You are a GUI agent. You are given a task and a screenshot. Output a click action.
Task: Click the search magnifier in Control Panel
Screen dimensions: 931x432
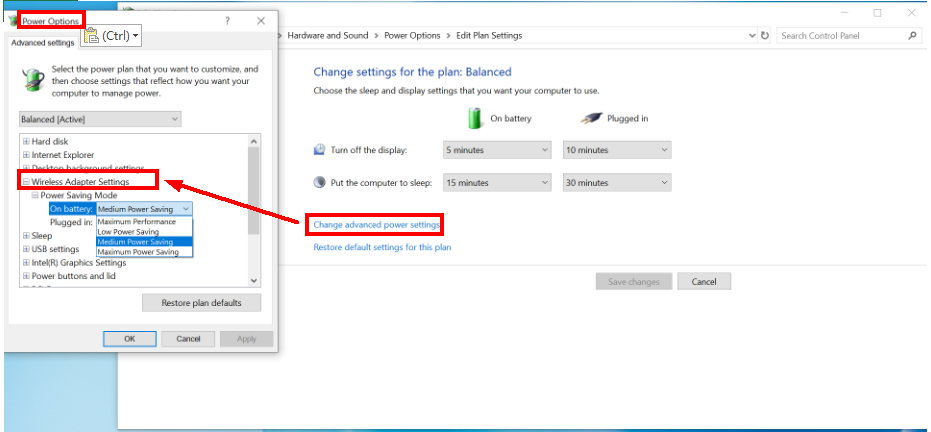[x=912, y=35]
